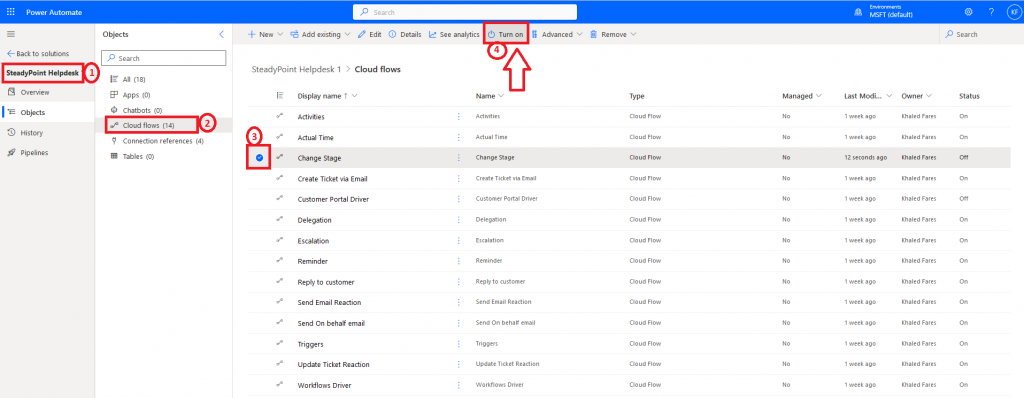Open more options dots for Escalation
1024x398 pixels.
tap(458, 240)
